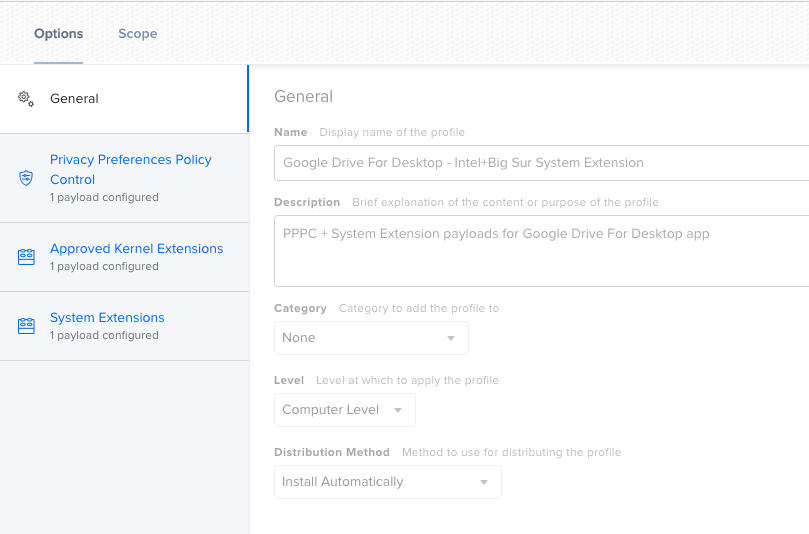Click the General section heading

pos(303,96)
